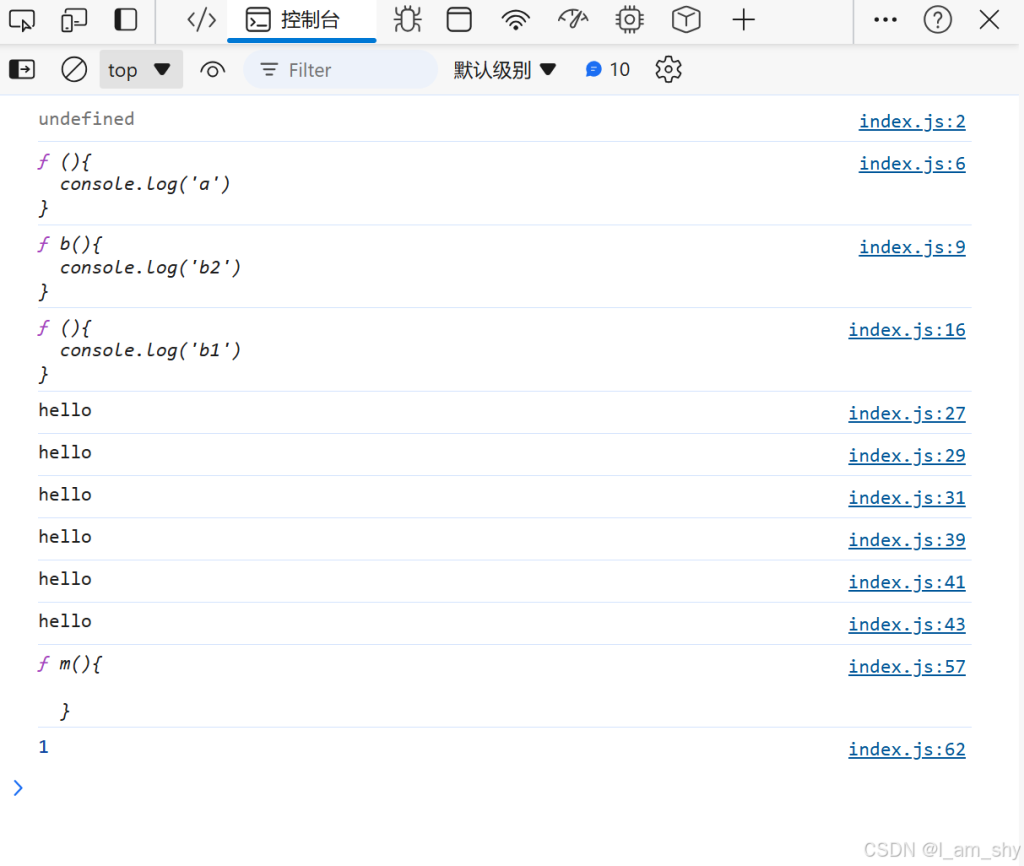Open the Elements panel code icon
This screenshot has width=1024, height=866.
pos(202,20)
